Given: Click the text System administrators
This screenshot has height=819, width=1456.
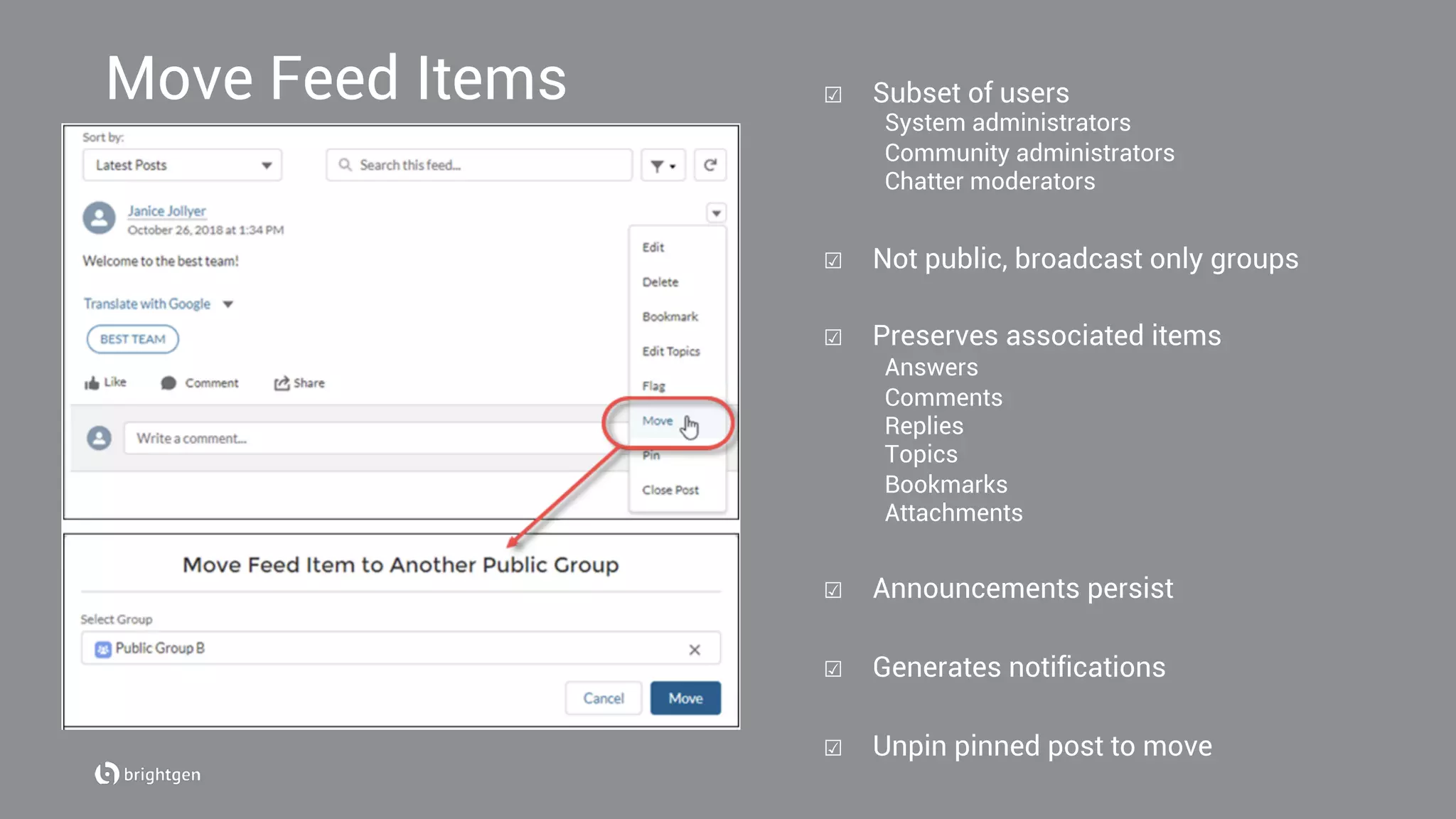Looking at the screenshot, I should click(x=1007, y=123).
